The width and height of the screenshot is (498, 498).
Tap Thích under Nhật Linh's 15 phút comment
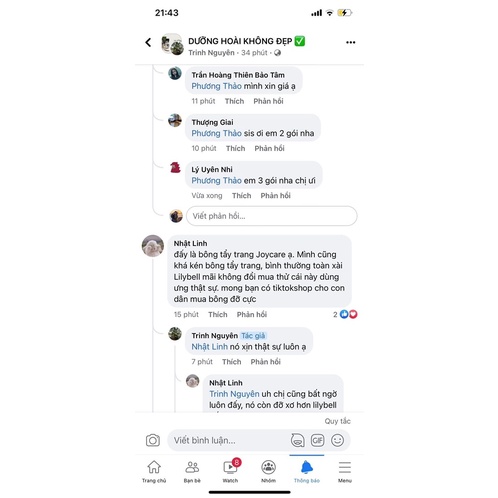pos(218,314)
